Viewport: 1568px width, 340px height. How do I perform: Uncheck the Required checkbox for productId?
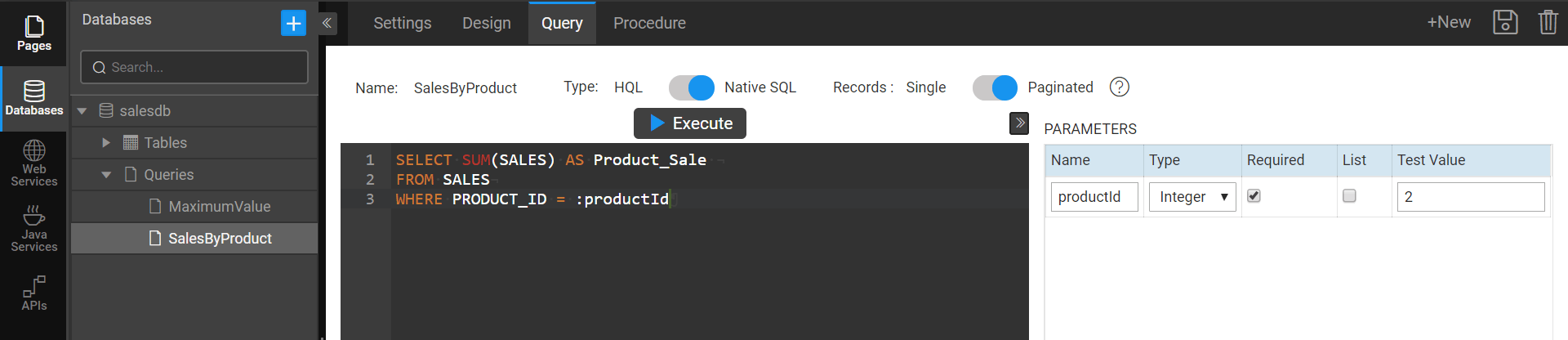1254,196
